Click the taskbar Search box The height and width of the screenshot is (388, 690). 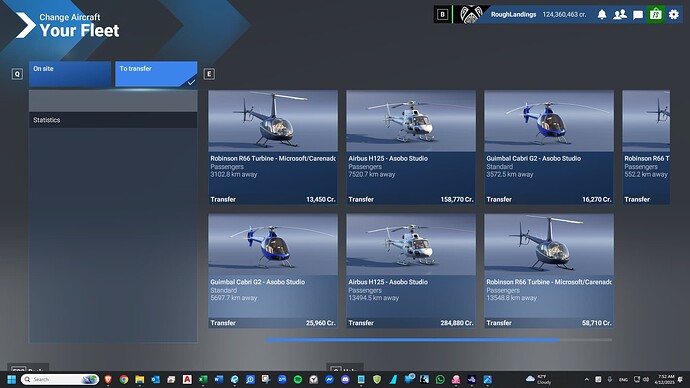(59, 379)
